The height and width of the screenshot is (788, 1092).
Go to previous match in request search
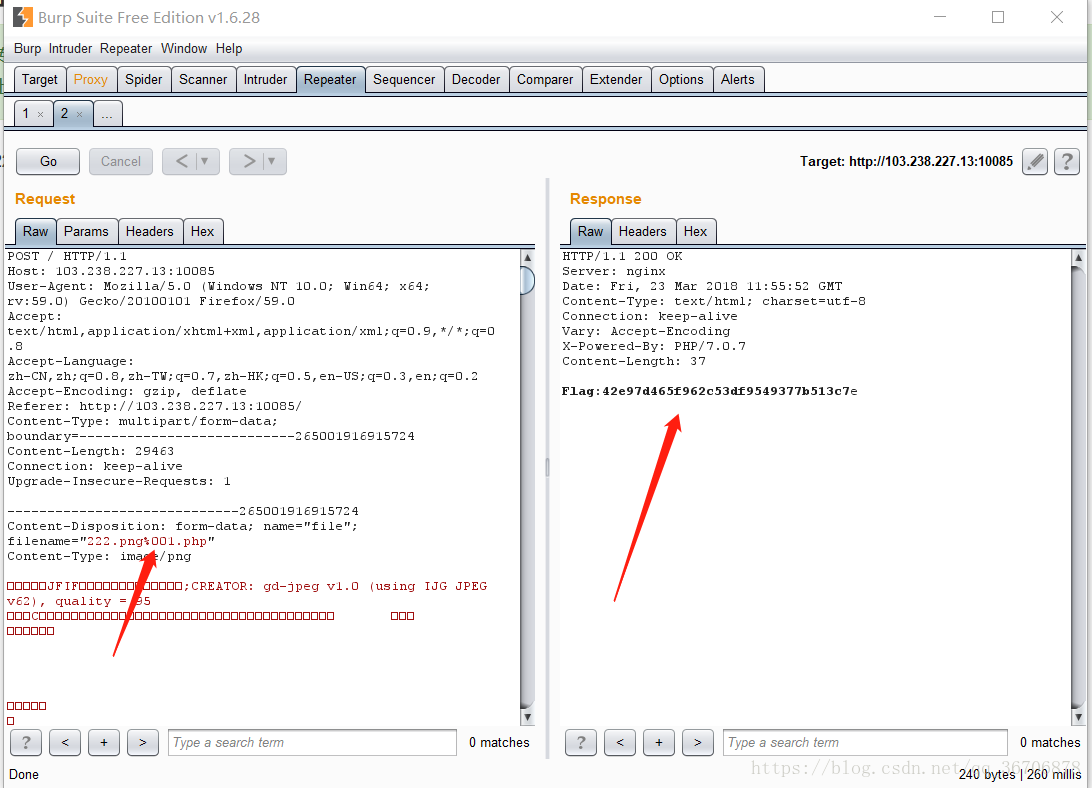[x=65, y=743]
